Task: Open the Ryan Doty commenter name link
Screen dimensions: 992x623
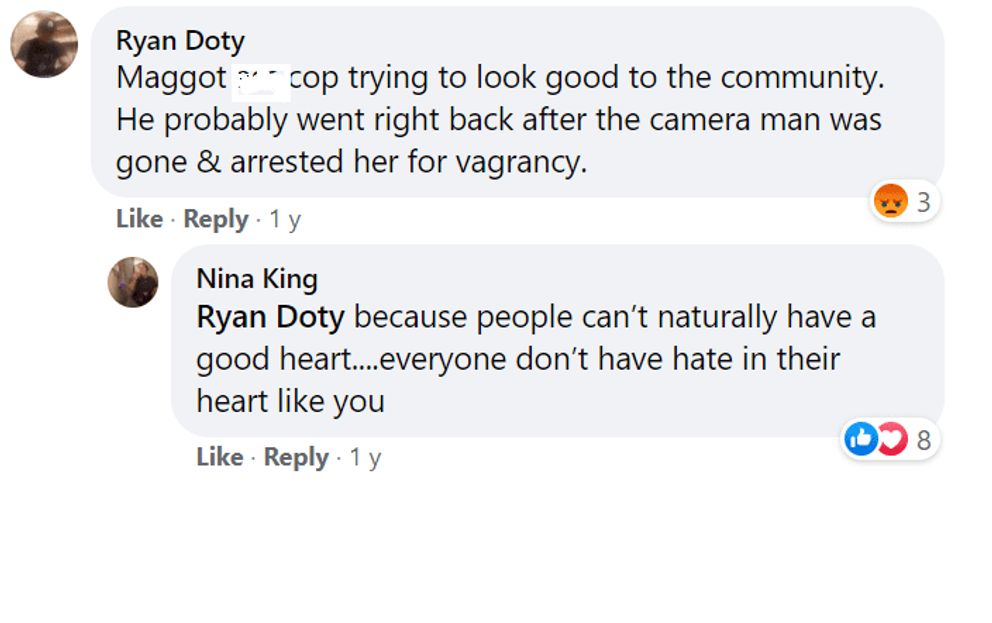Action: click(180, 41)
